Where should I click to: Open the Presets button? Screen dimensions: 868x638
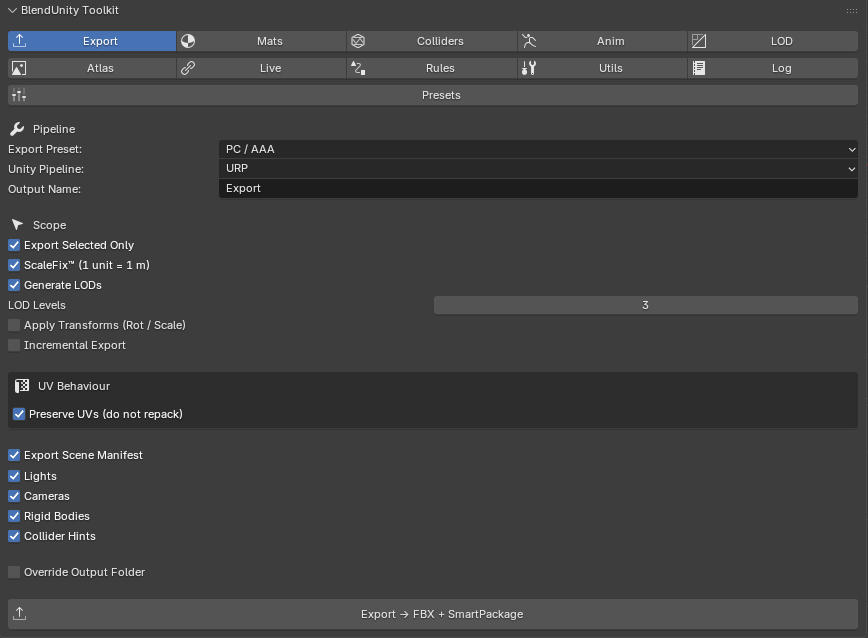[x=433, y=95]
